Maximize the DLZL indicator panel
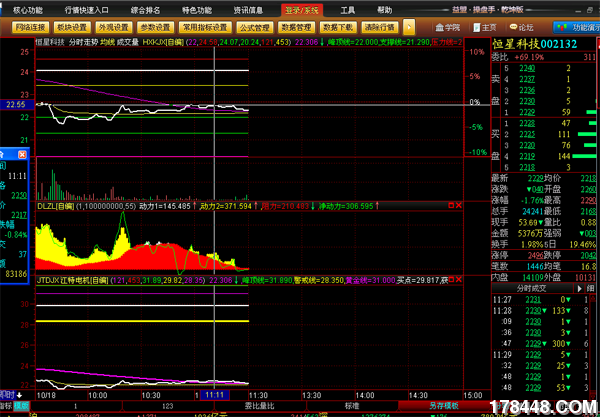Screen dimensions: 600x417 tap(451, 206)
